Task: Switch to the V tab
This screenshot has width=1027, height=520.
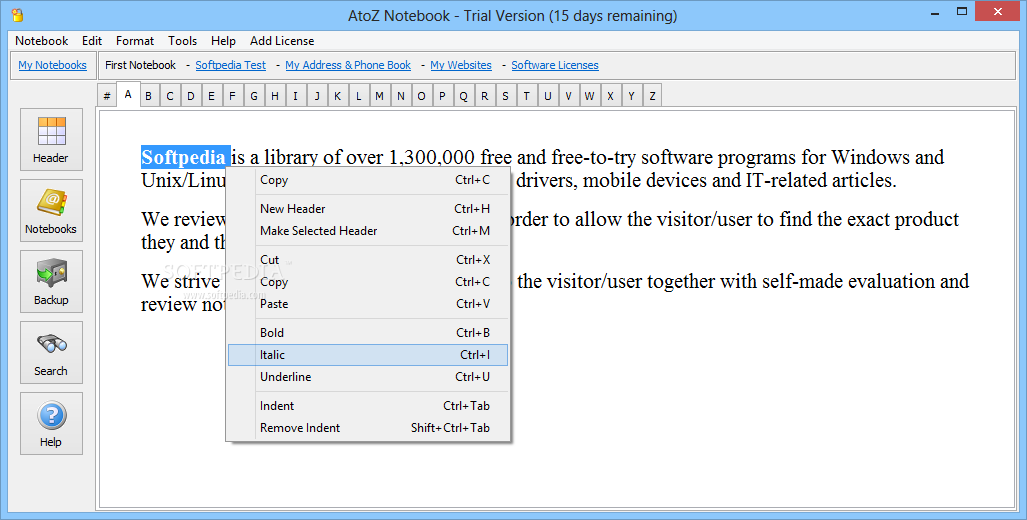Action: click(x=568, y=96)
